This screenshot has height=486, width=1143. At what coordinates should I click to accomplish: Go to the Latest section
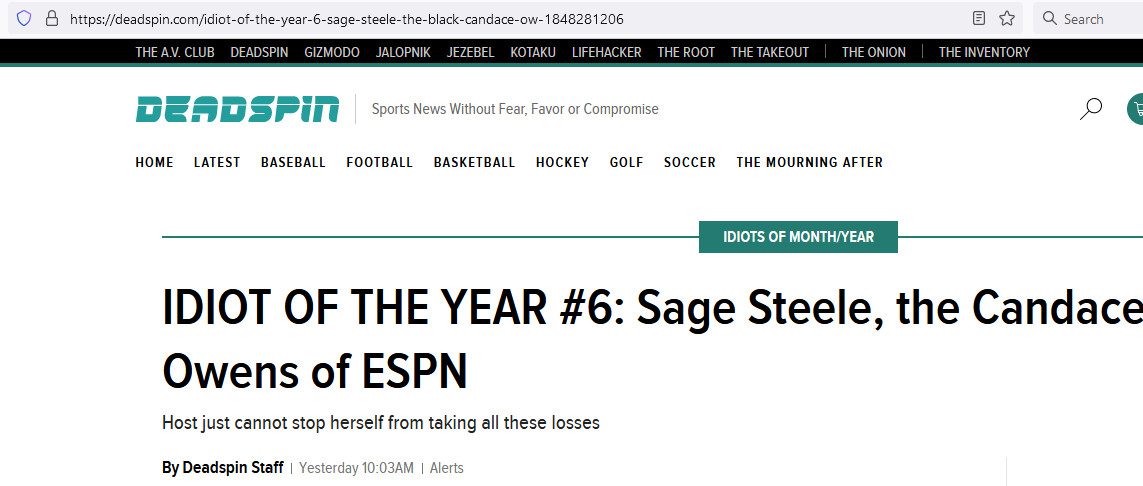tap(217, 162)
